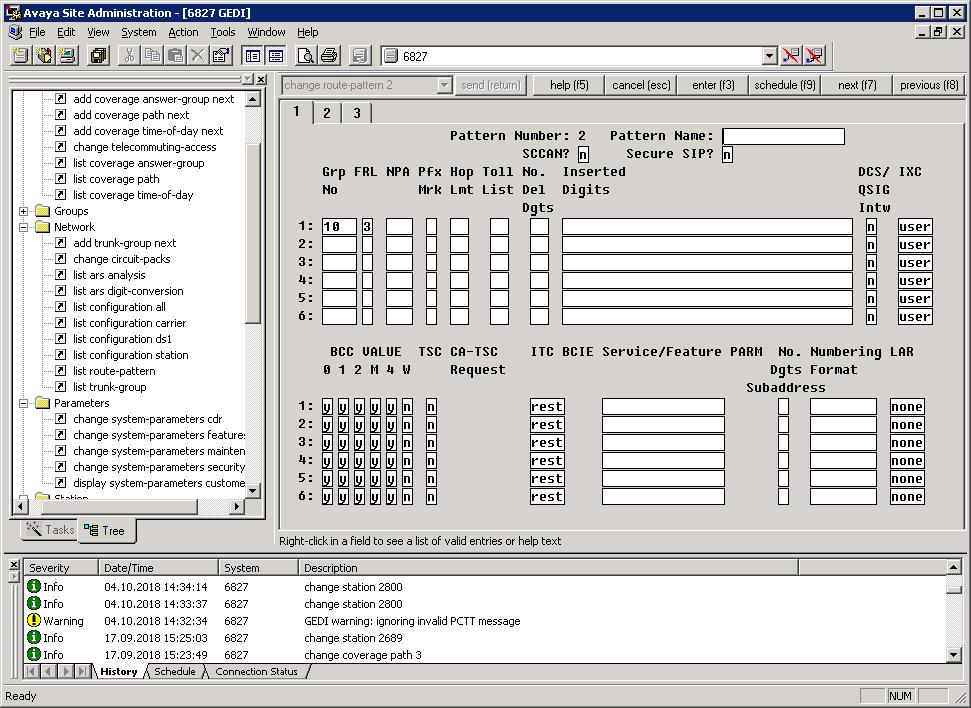Click the Date/Time column header
The image size is (971, 708).
point(159,567)
